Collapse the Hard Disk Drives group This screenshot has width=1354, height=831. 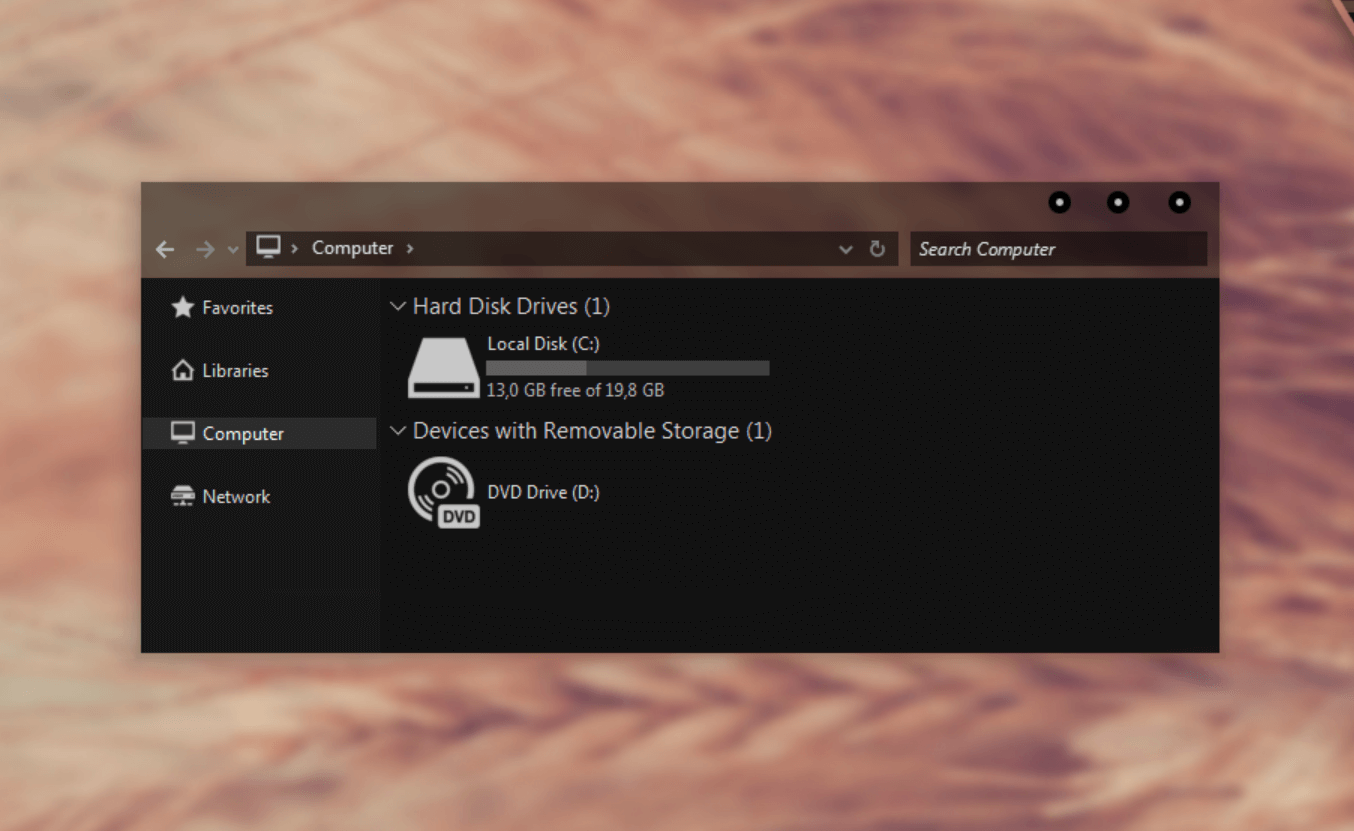398,306
